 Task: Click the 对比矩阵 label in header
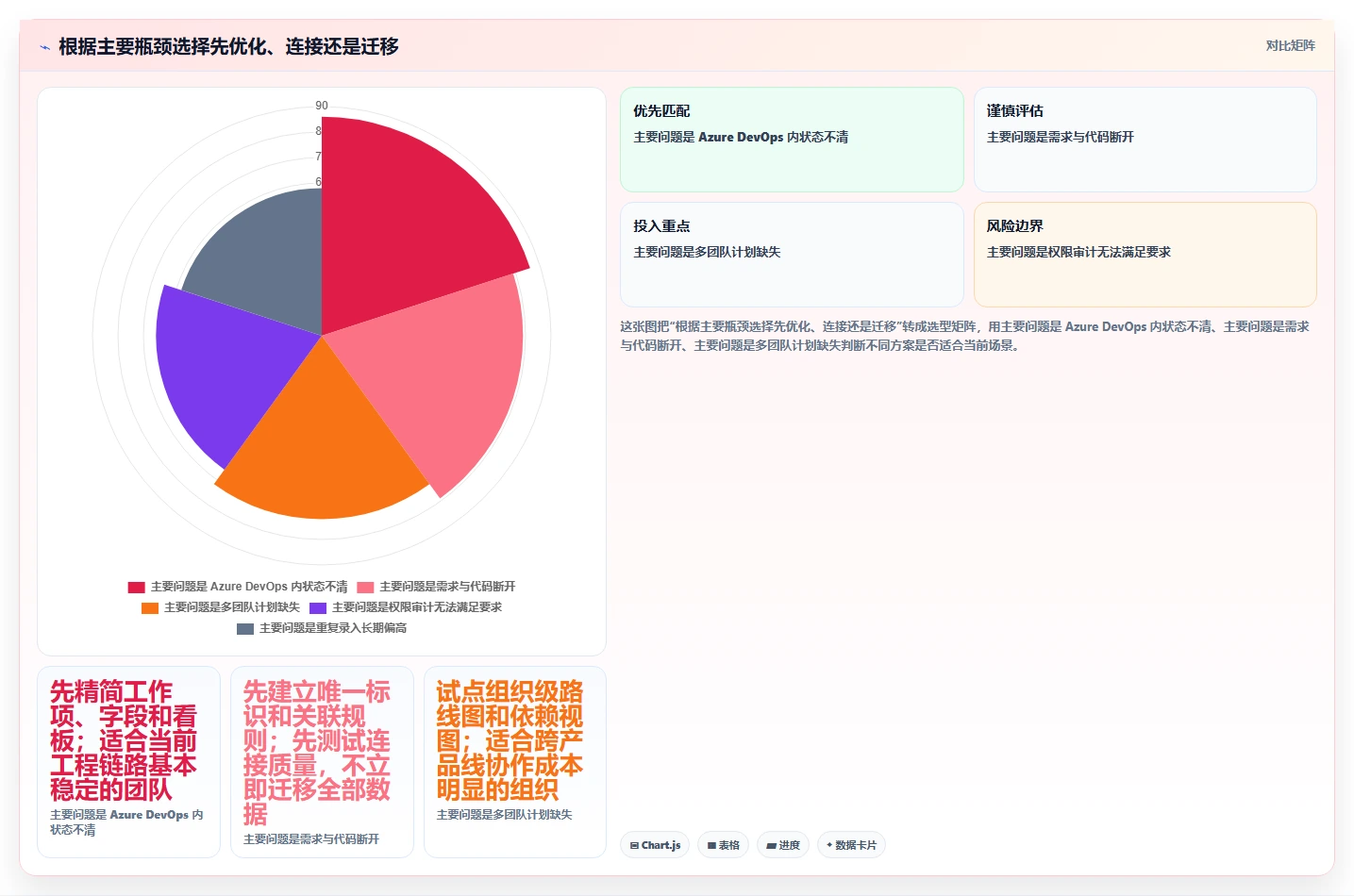click(x=1290, y=45)
